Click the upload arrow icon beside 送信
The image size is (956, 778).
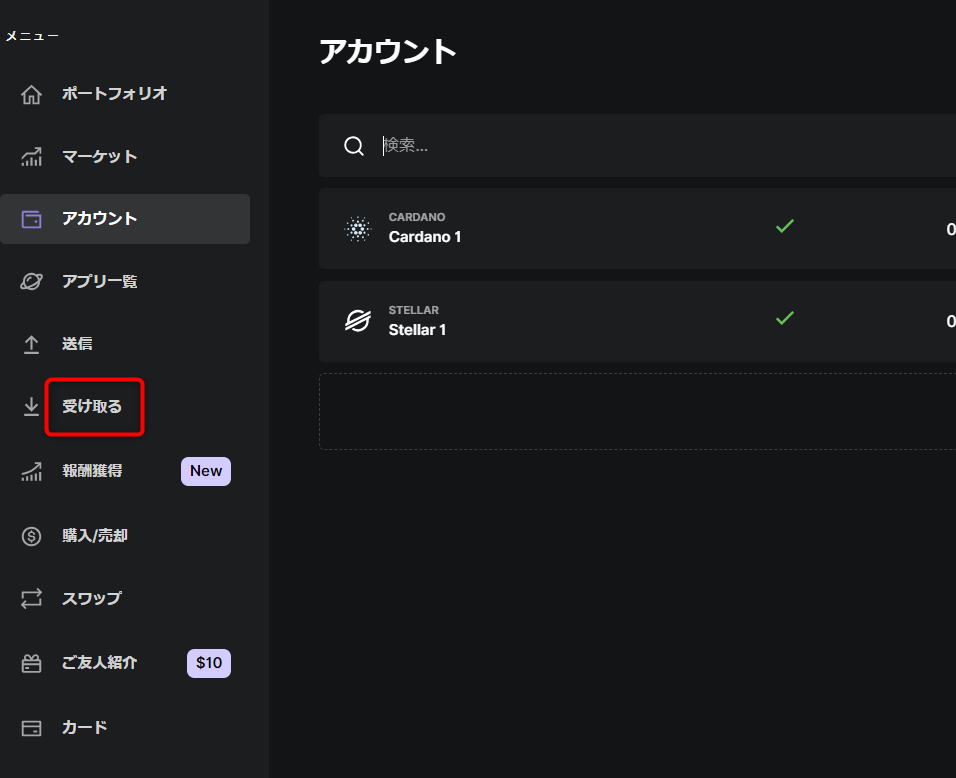[x=31, y=344]
